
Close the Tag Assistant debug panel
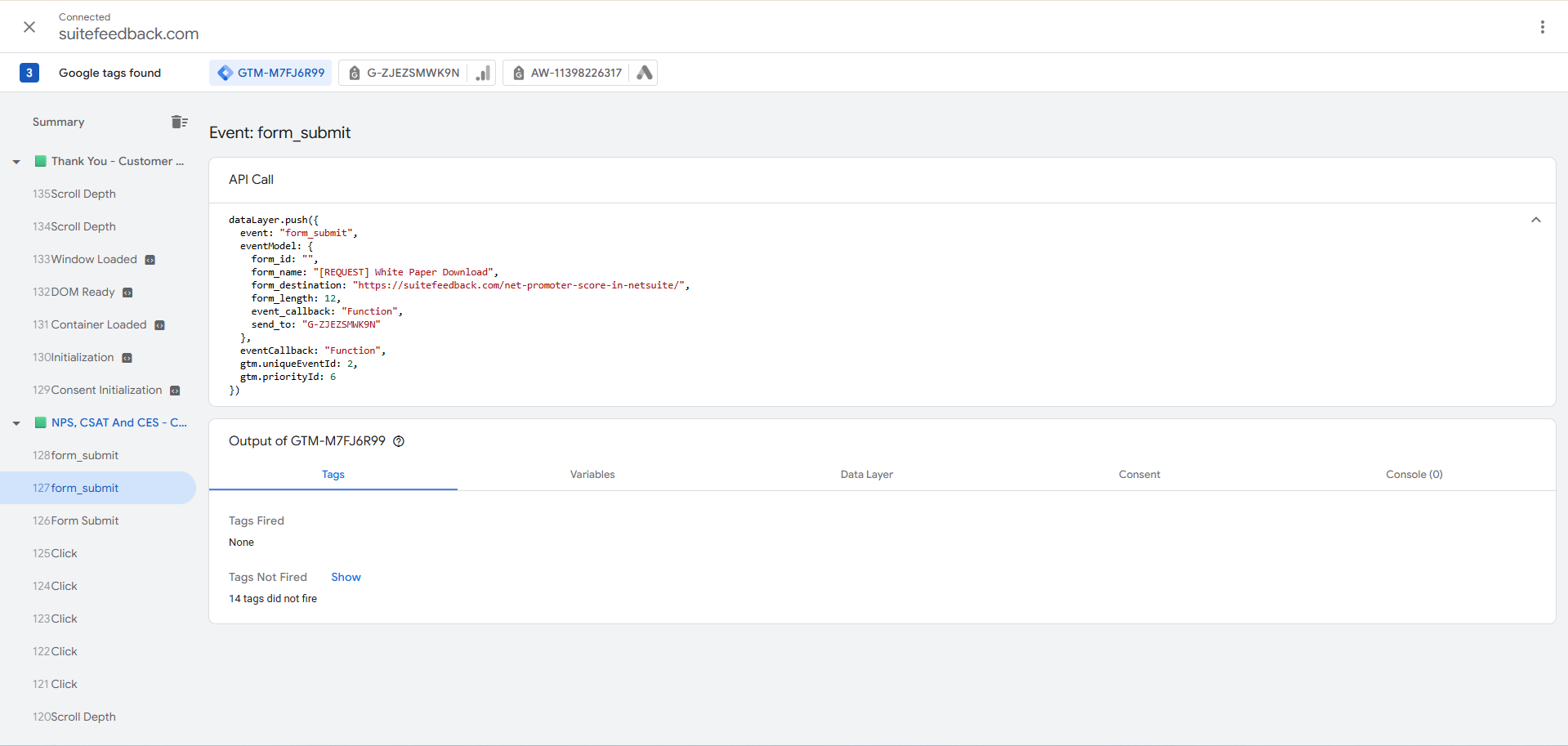click(29, 27)
